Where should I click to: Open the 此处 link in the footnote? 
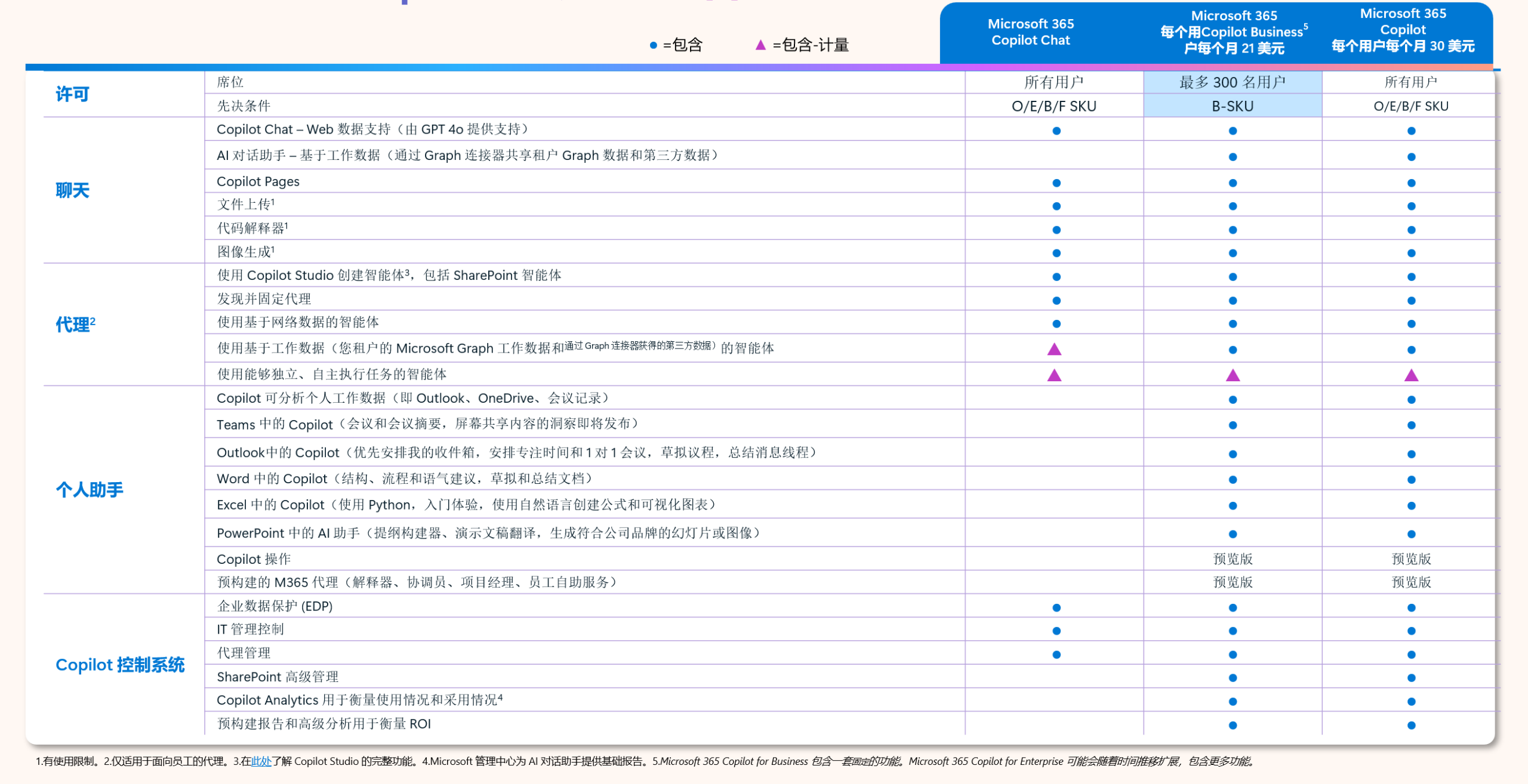click(x=261, y=761)
